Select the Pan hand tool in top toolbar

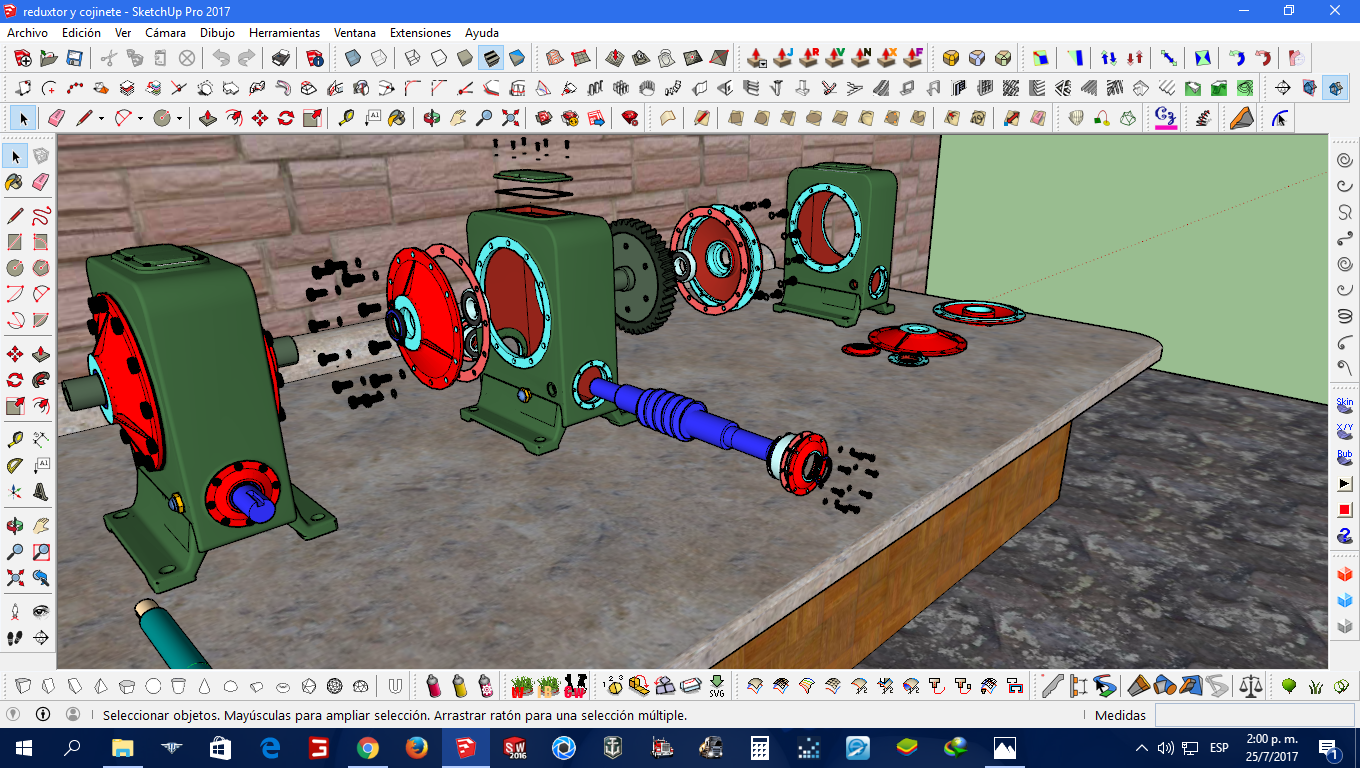[458, 118]
